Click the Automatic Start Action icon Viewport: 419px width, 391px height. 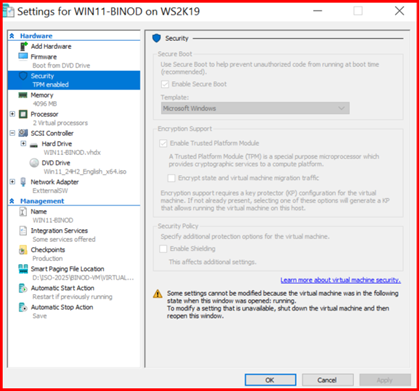click(x=23, y=288)
